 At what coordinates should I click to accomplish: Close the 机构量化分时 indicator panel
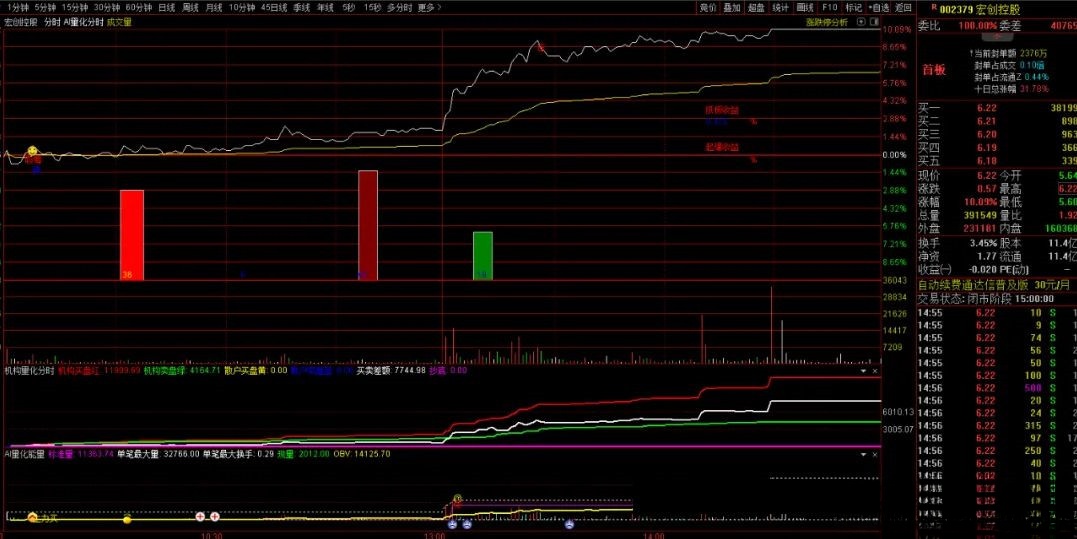click(x=875, y=370)
